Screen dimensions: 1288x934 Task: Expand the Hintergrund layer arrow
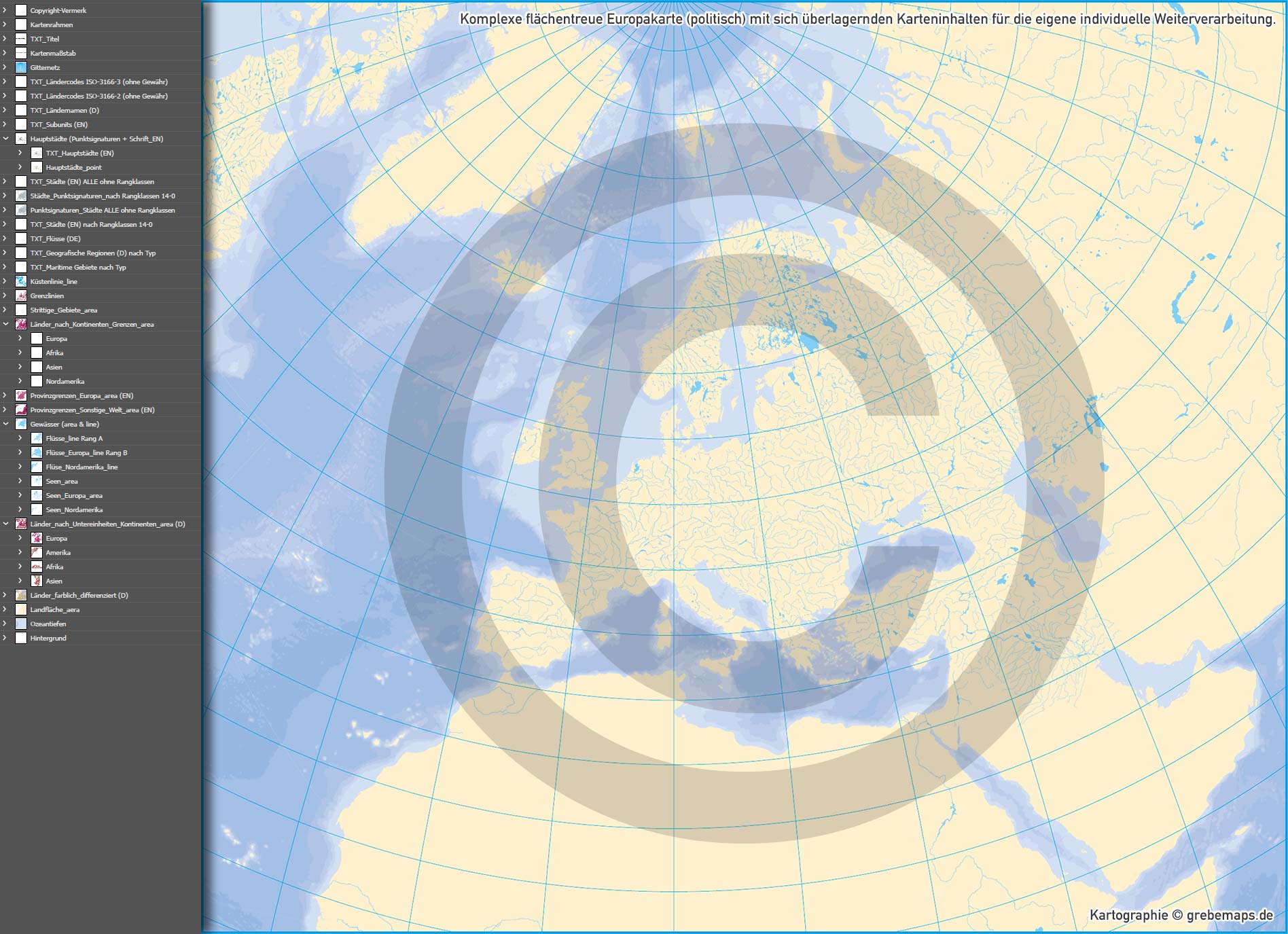(5, 638)
